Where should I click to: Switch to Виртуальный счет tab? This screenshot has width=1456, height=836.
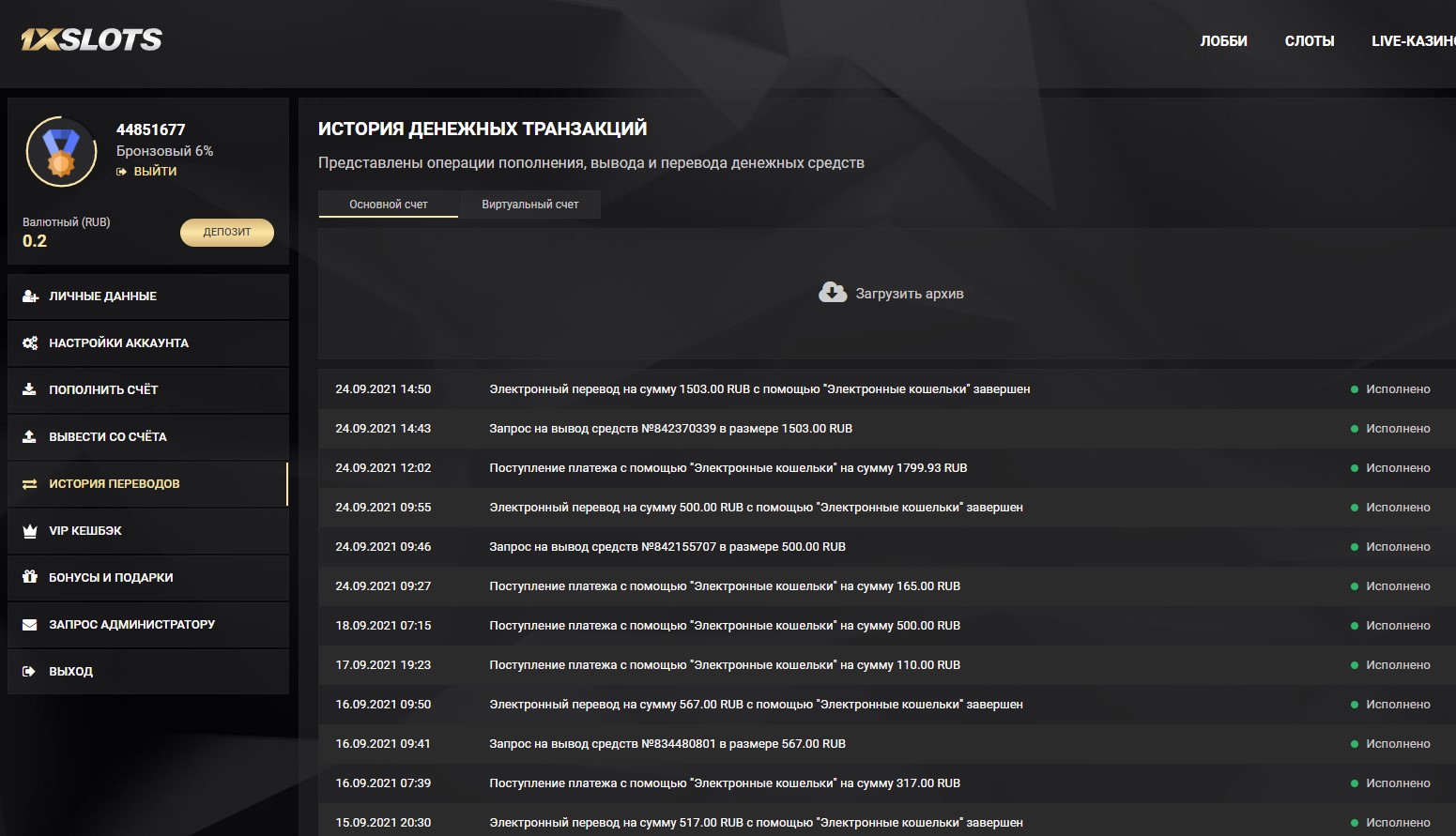pos(530,205)
